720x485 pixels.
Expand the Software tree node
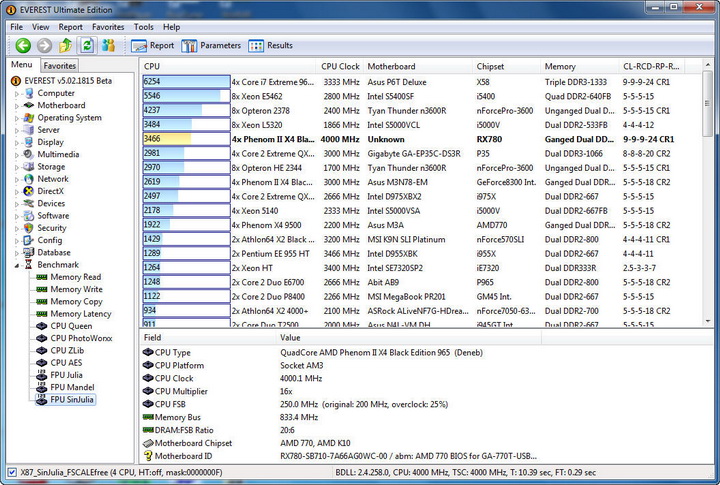[x=17, y=216]
